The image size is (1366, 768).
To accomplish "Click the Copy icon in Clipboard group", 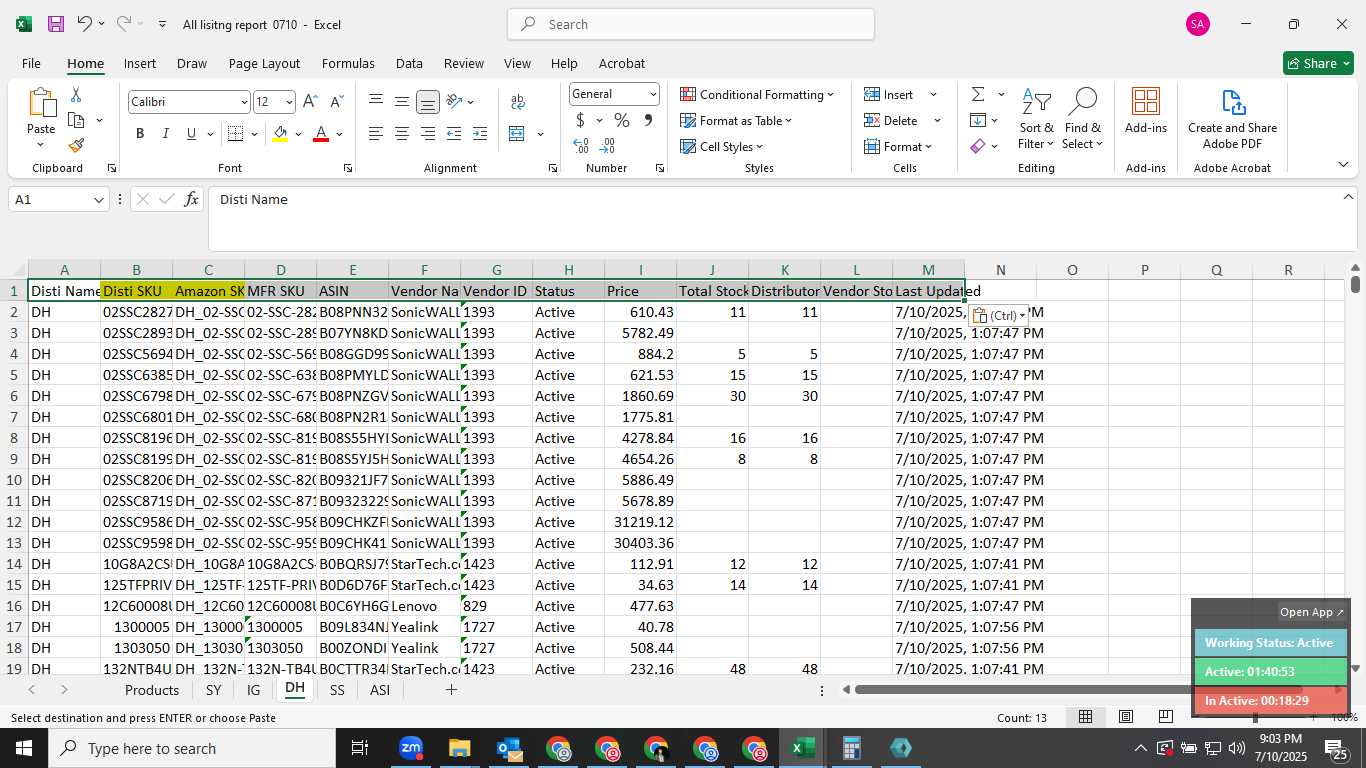I will click(x=76, y=120).
